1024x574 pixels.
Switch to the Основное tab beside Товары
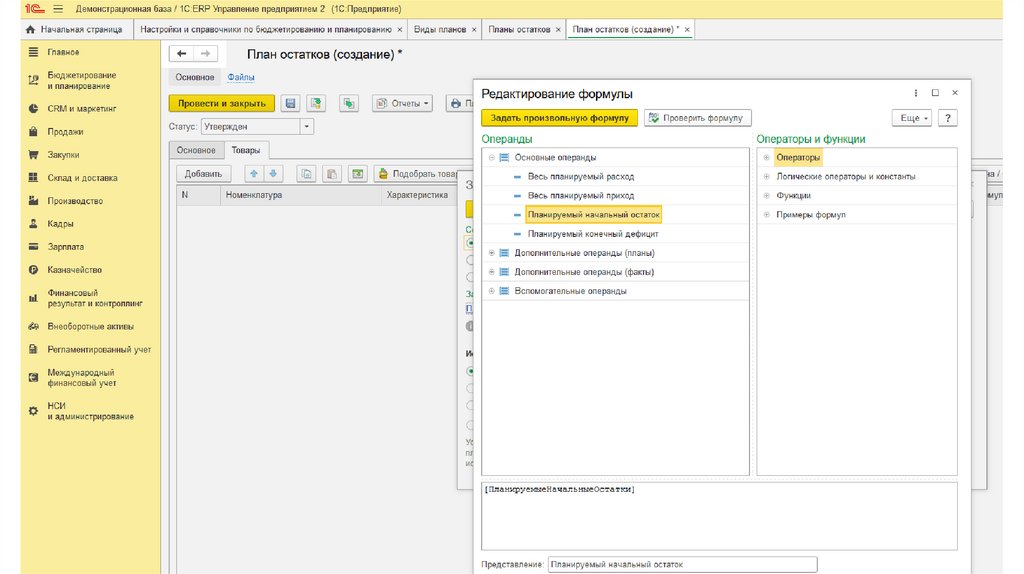point(196,150)
